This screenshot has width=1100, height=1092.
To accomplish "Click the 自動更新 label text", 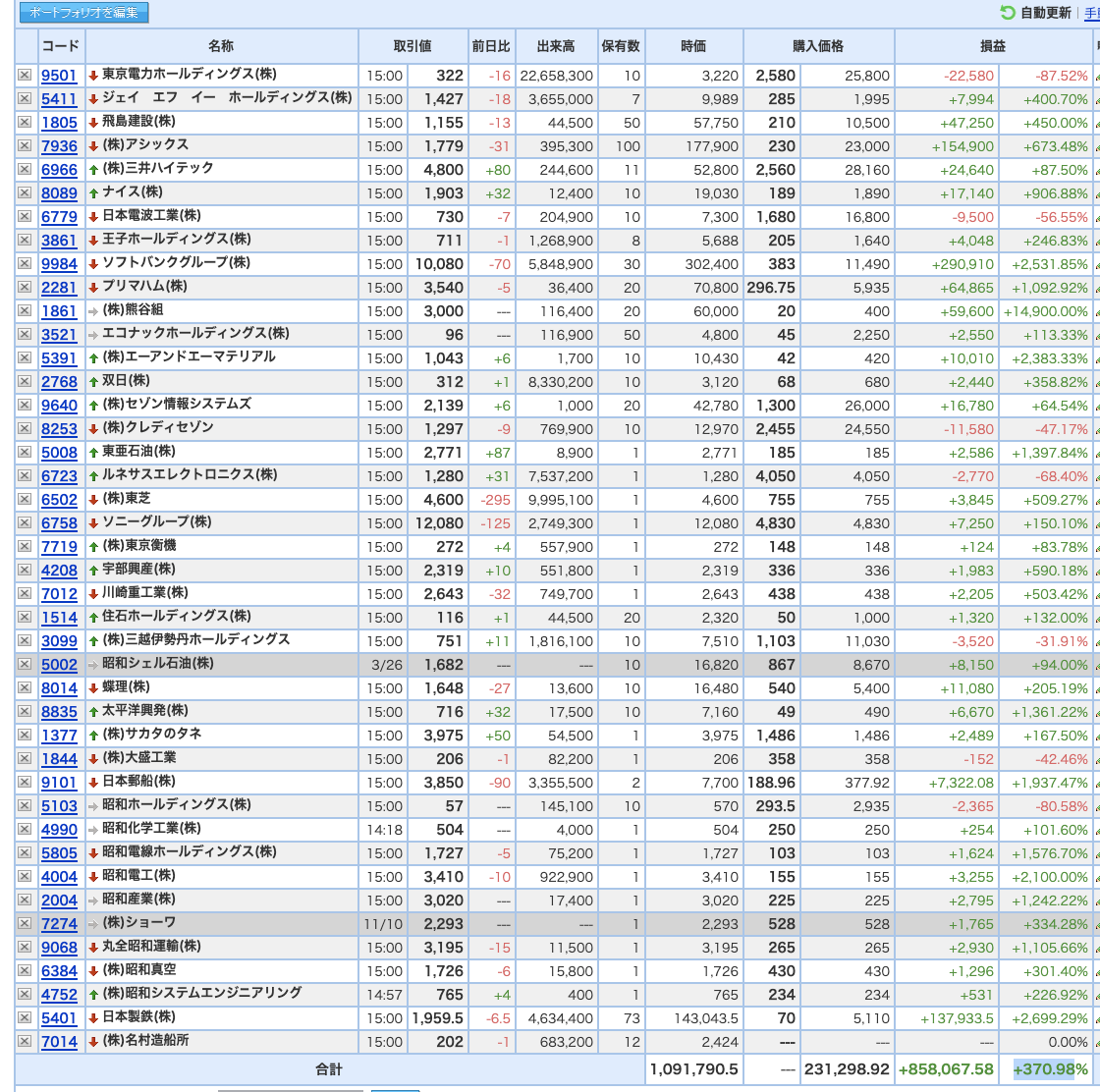I will (1046, 13).
